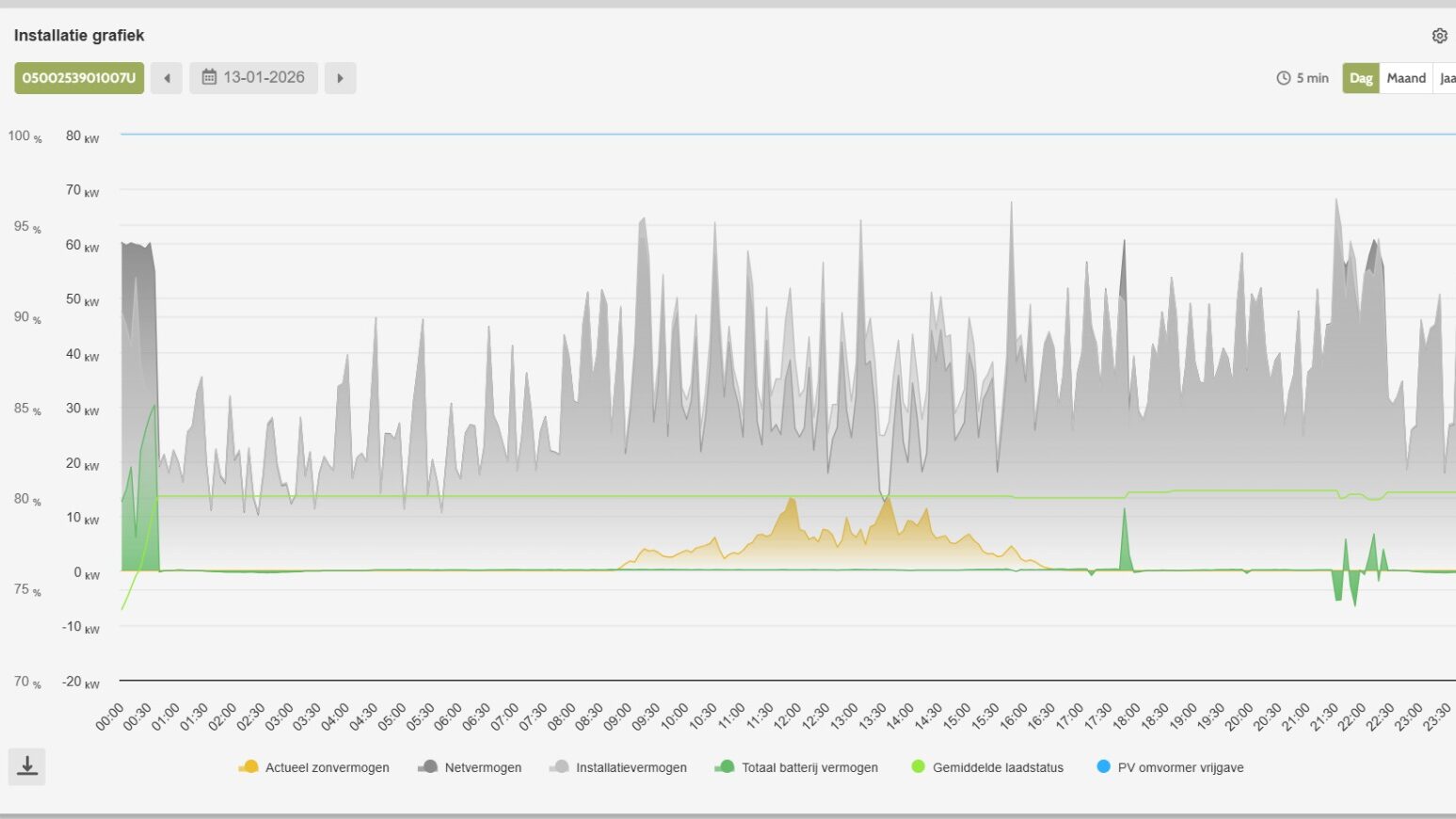The width and height of the screenshot is (1456, 819).
Task: Toggle Netvermogen series in legend
Action: coord(482,767)
